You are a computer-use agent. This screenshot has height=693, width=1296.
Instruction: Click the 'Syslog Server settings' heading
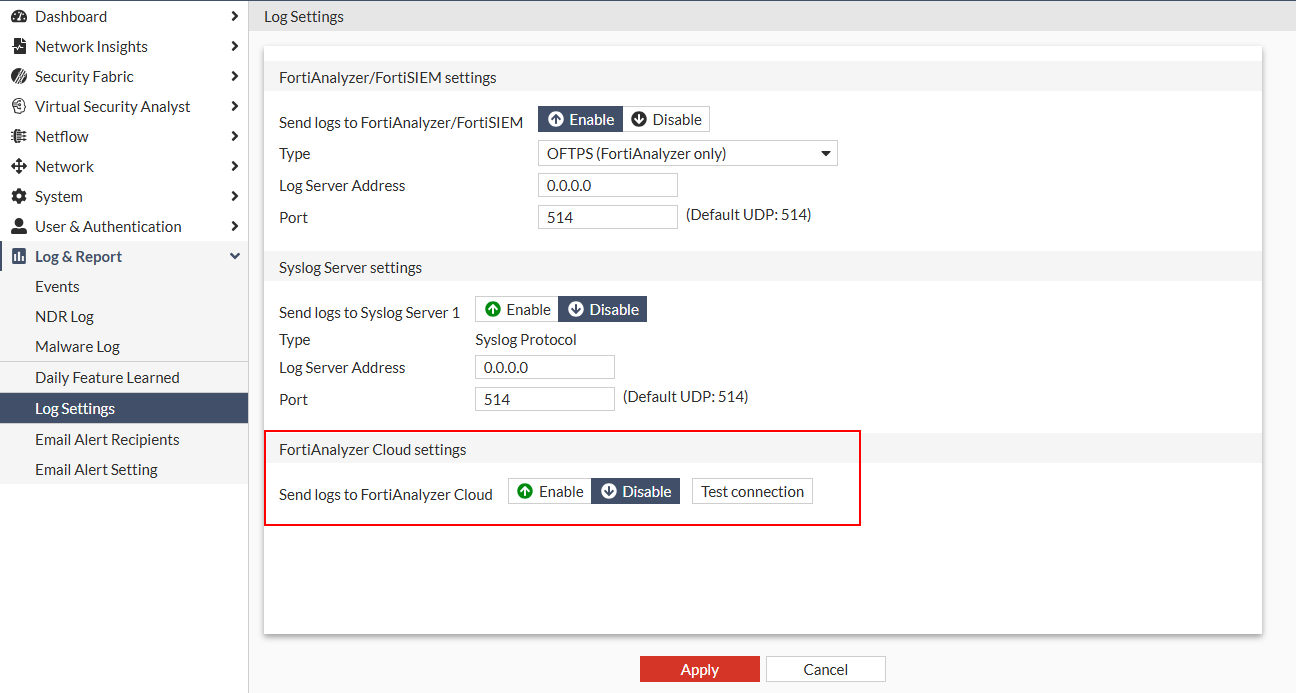click(x=350, y=267)
